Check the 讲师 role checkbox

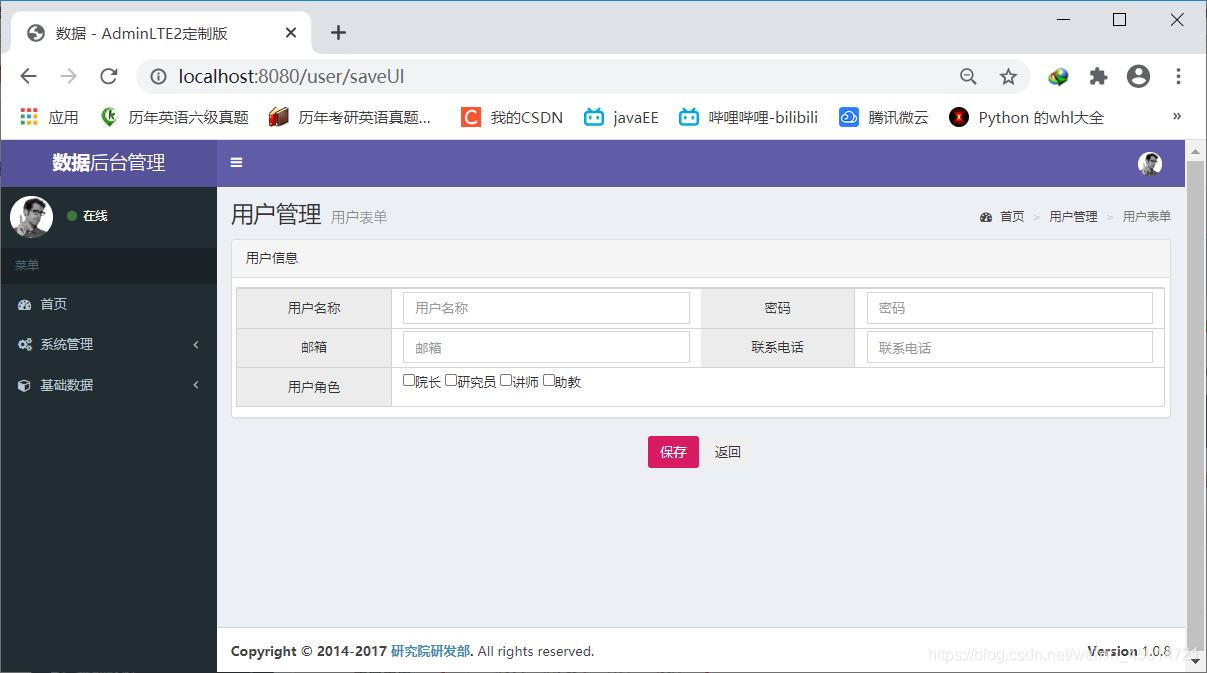pyautogui.click(x=506, y=380)
